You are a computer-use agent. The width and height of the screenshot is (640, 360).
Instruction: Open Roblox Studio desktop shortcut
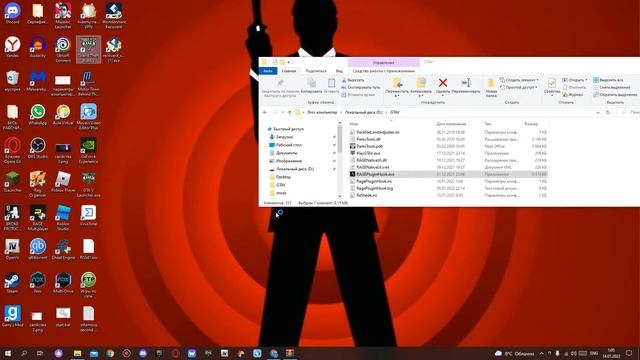[63, 218]
